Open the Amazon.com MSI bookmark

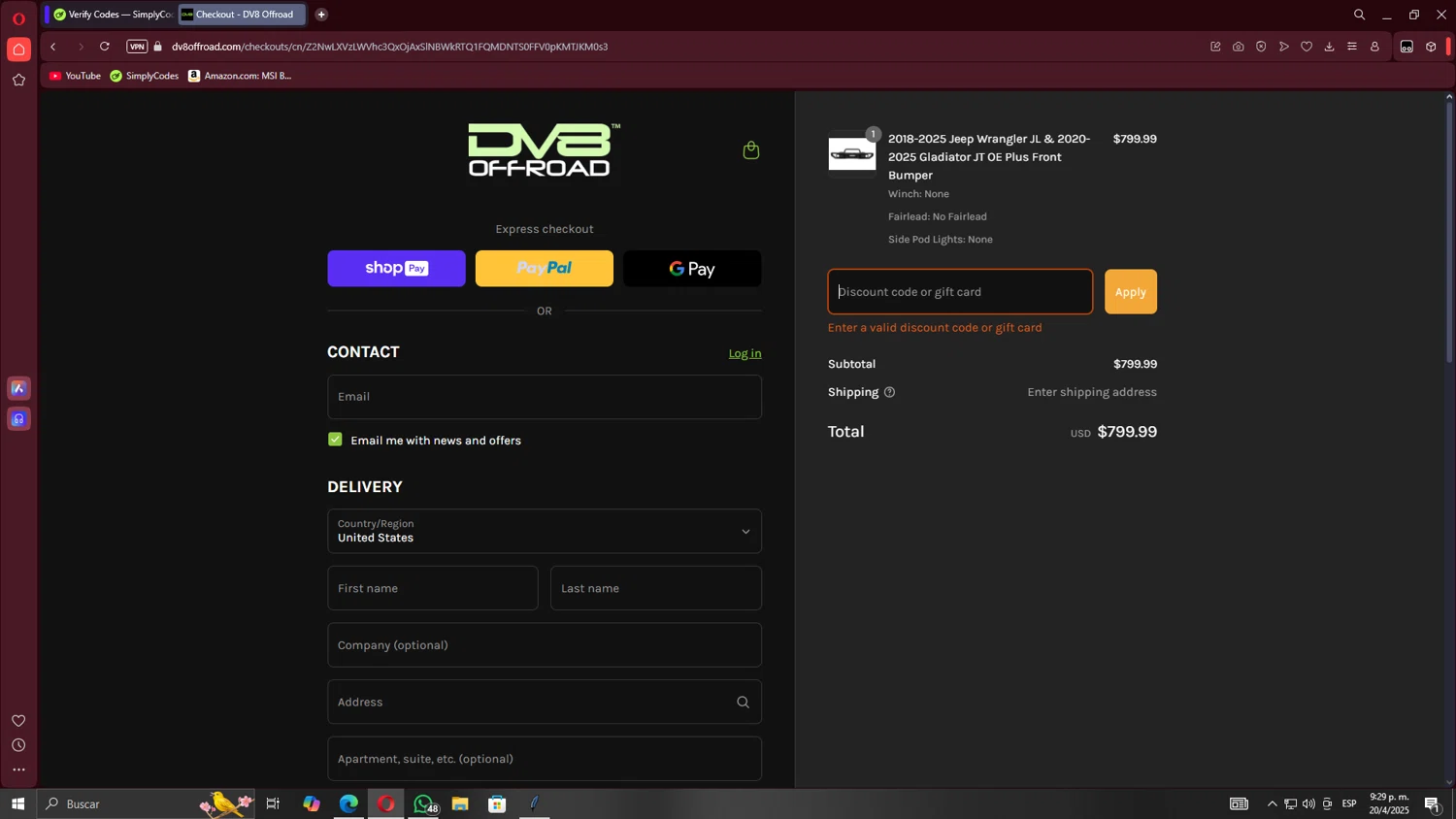coord(240,76)
